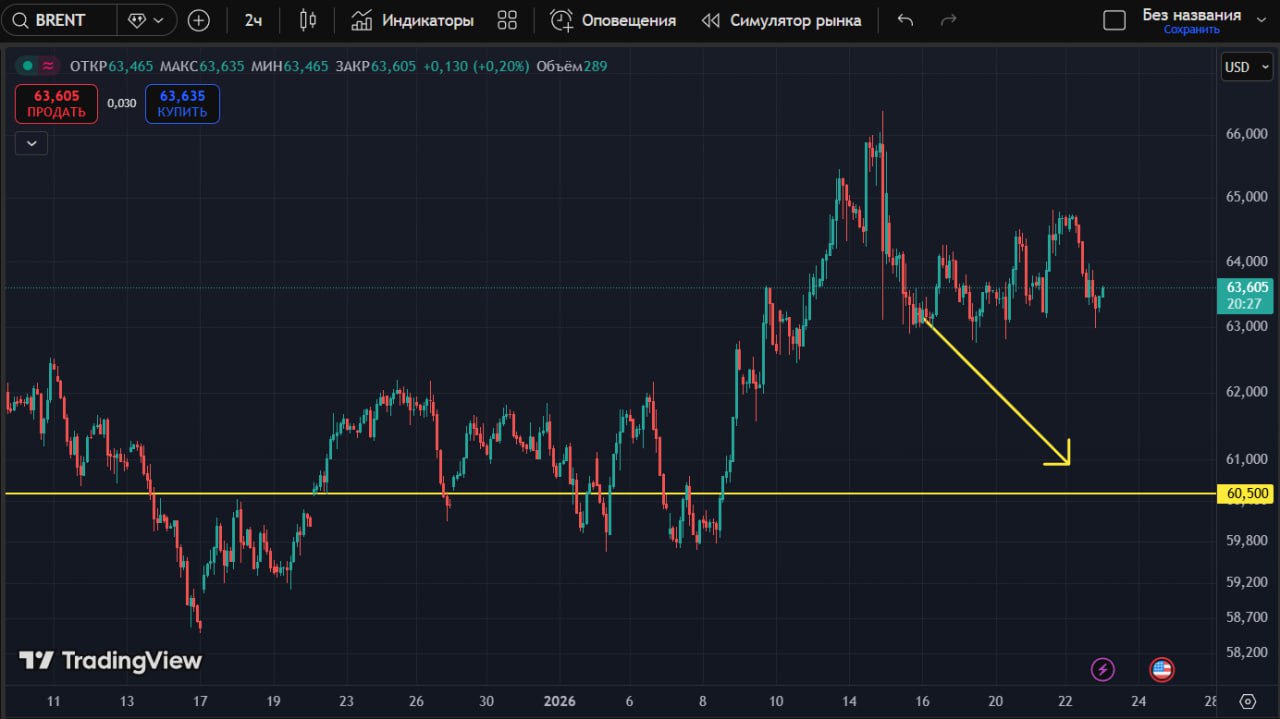Click the undo arrow
The image size is (1280, 719).
pos(905,20)
